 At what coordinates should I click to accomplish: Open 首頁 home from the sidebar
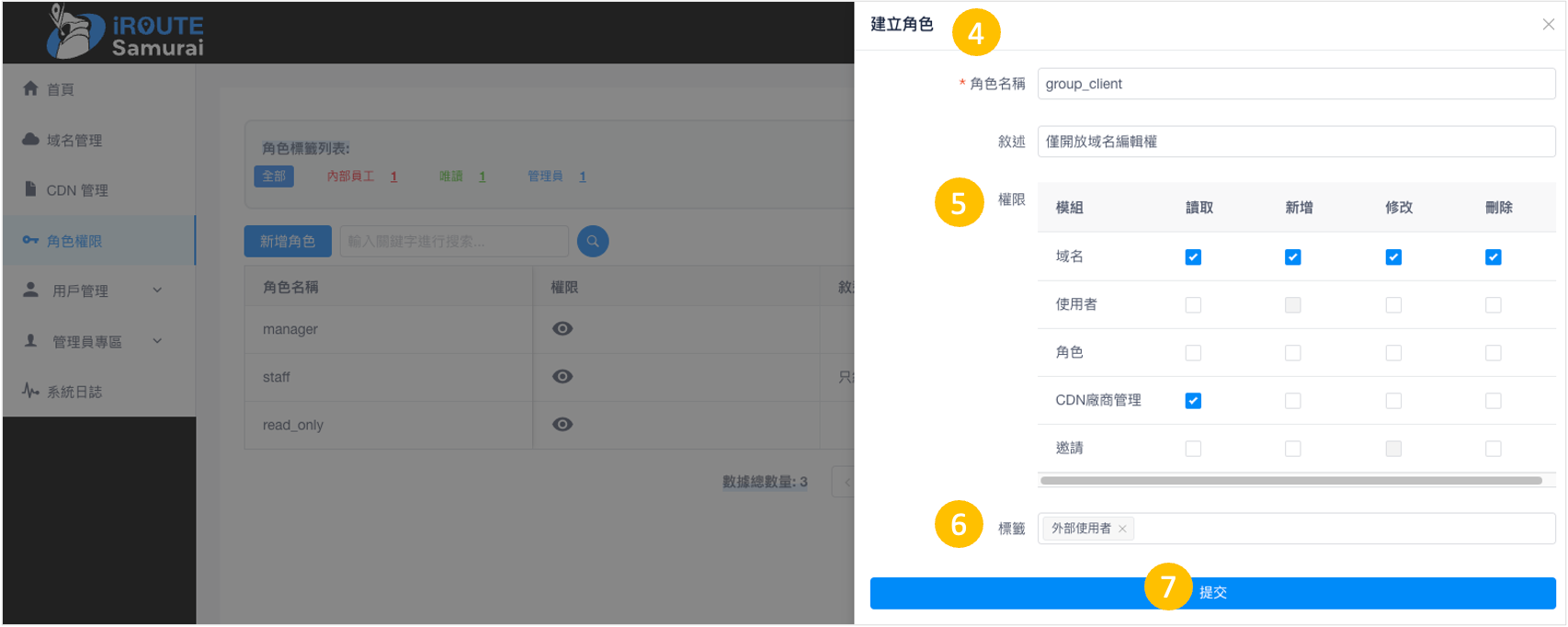click(61, 89)
